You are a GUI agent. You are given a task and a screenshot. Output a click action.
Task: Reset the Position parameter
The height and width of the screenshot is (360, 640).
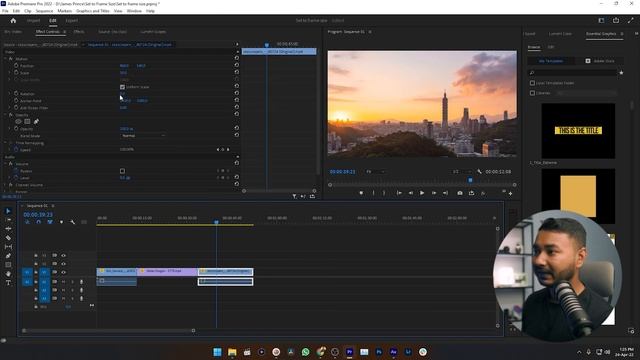tap(237, 65)
